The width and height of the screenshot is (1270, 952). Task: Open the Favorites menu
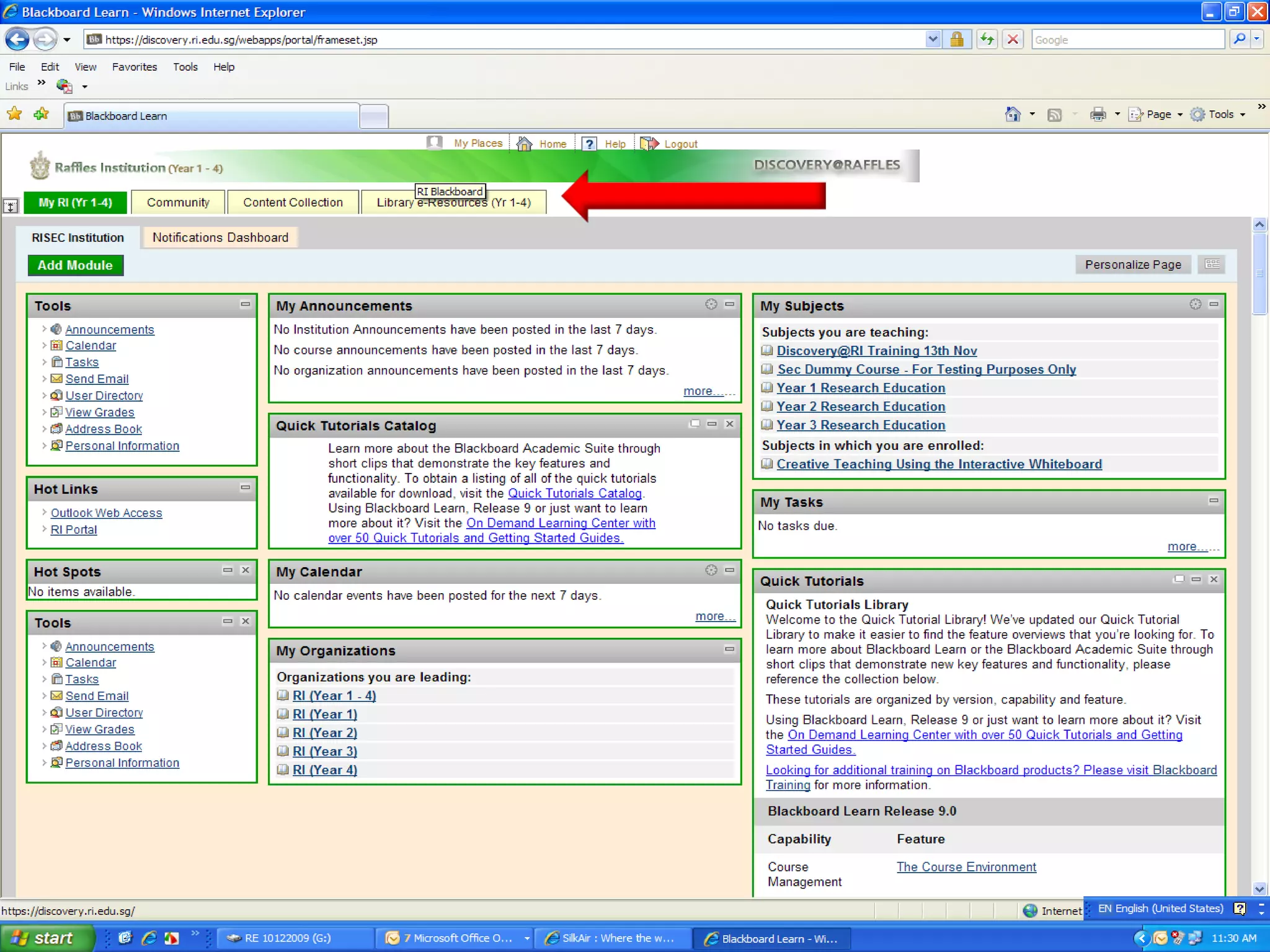coord(134,67)
